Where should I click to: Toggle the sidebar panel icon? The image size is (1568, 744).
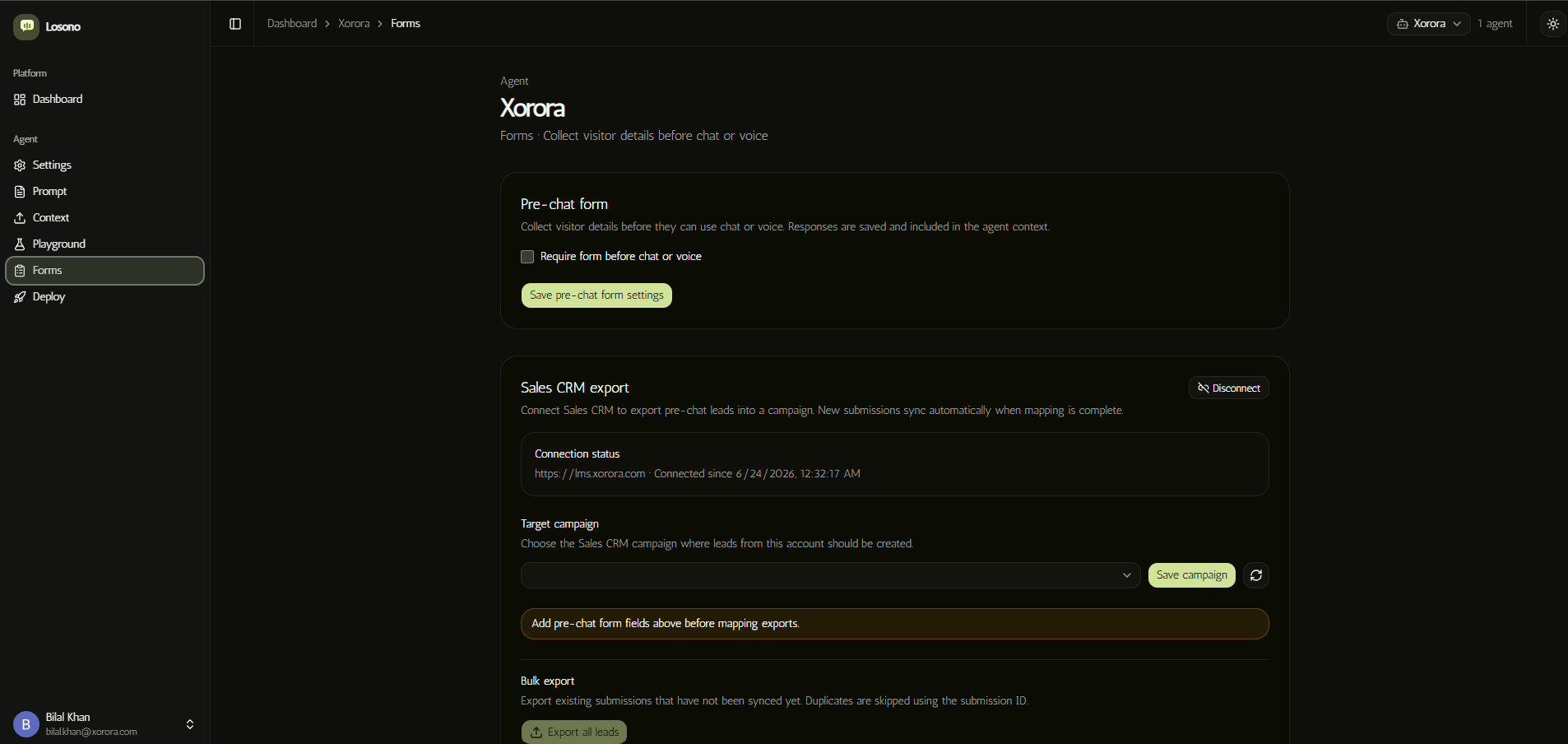pos(235,24)
